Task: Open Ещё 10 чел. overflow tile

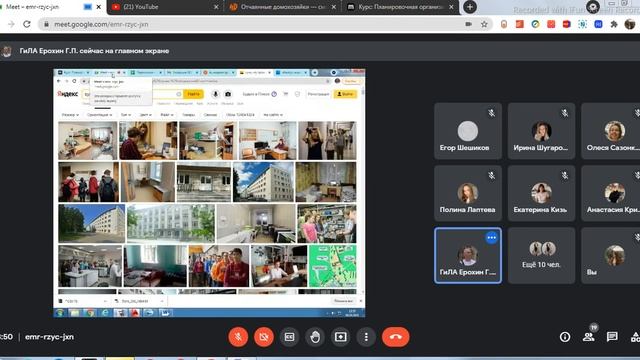Action: (541, 256)
